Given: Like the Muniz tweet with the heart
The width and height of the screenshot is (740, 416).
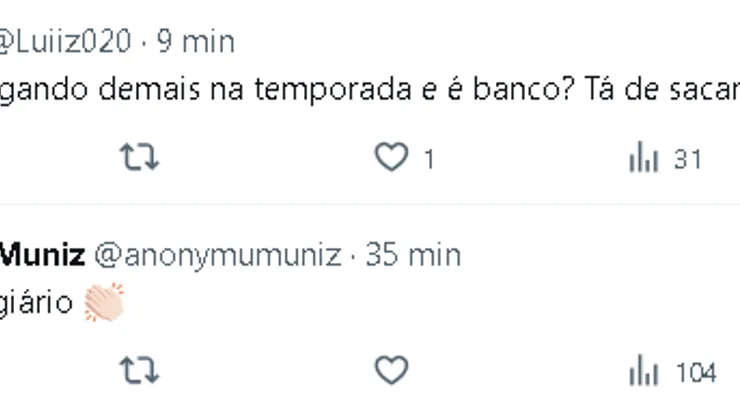Looking at the screenshot, I should 390,372.
